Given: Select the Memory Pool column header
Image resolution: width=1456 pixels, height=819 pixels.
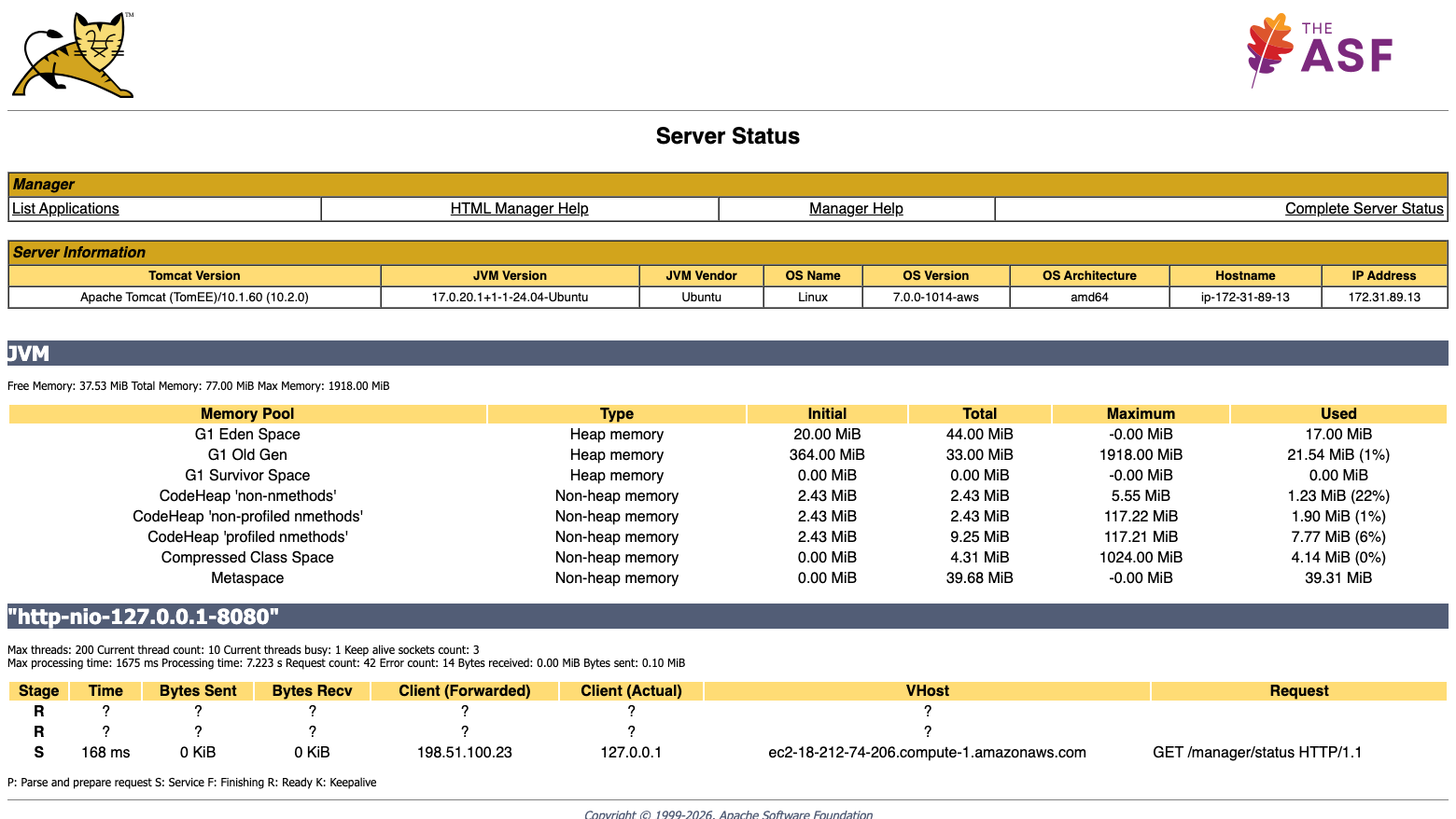Looking at the screenshot, I should click(247, 414).
